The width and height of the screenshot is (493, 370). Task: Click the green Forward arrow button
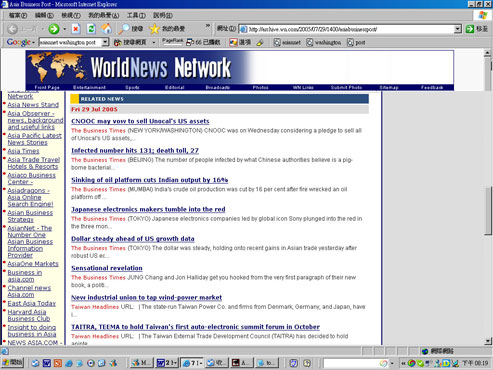point(53,29)
